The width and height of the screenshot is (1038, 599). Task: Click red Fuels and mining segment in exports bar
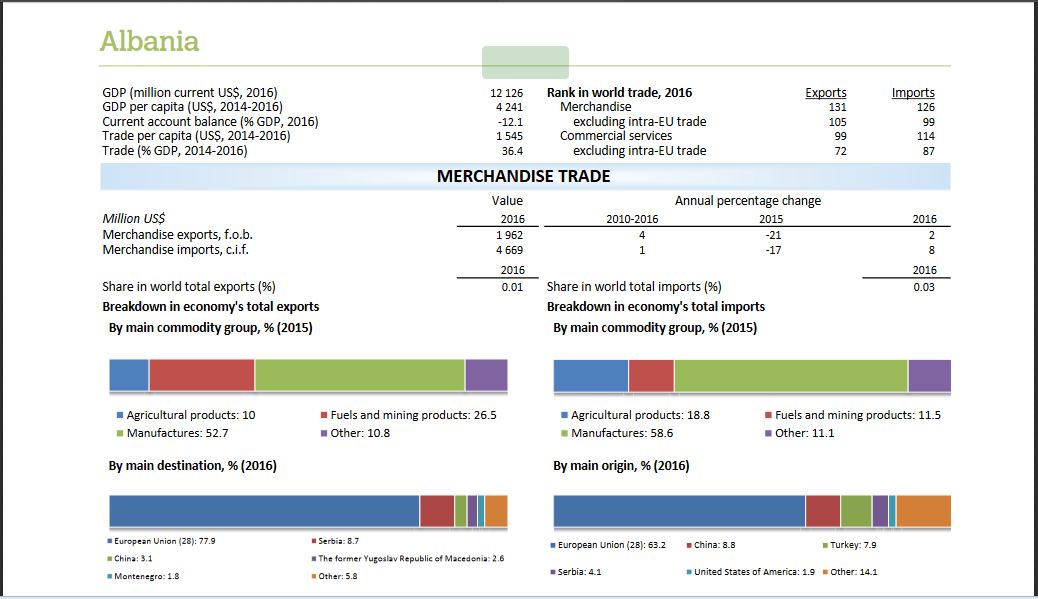pyautogui.click(x=201, y=375)
